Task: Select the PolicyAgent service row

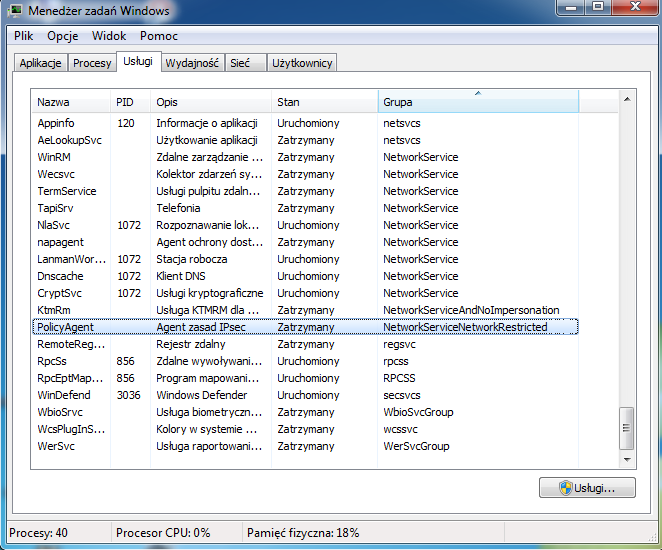Action: [x=305, y=327]
